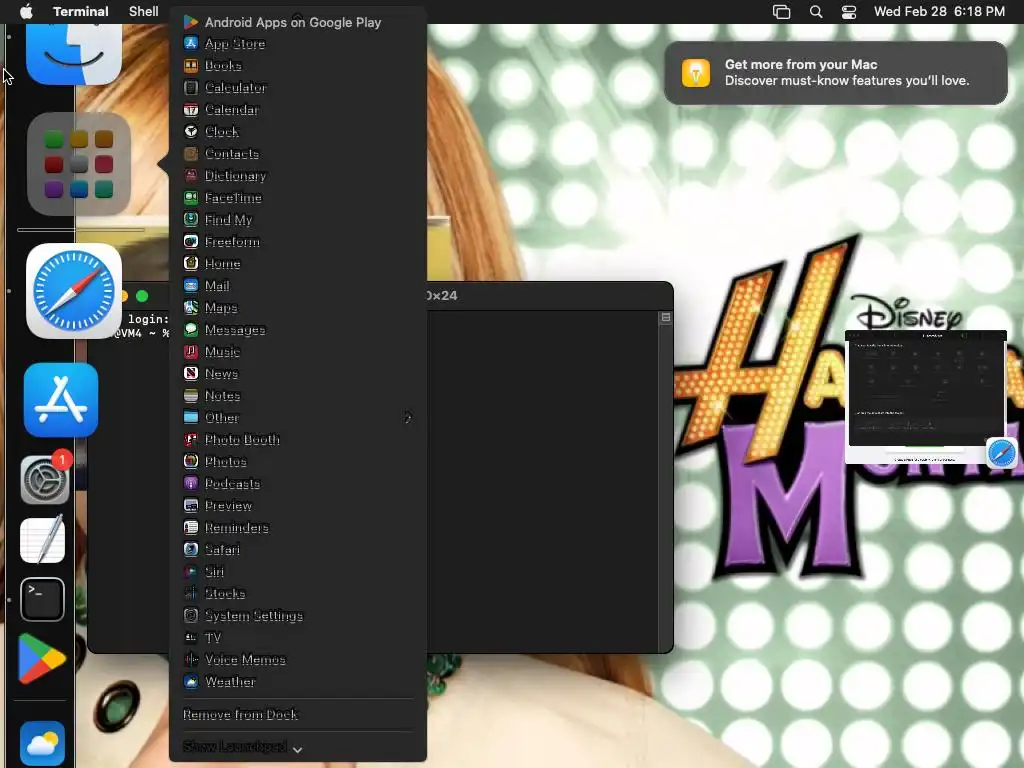Click the down chevron at menu bottom

coord(297,750)
